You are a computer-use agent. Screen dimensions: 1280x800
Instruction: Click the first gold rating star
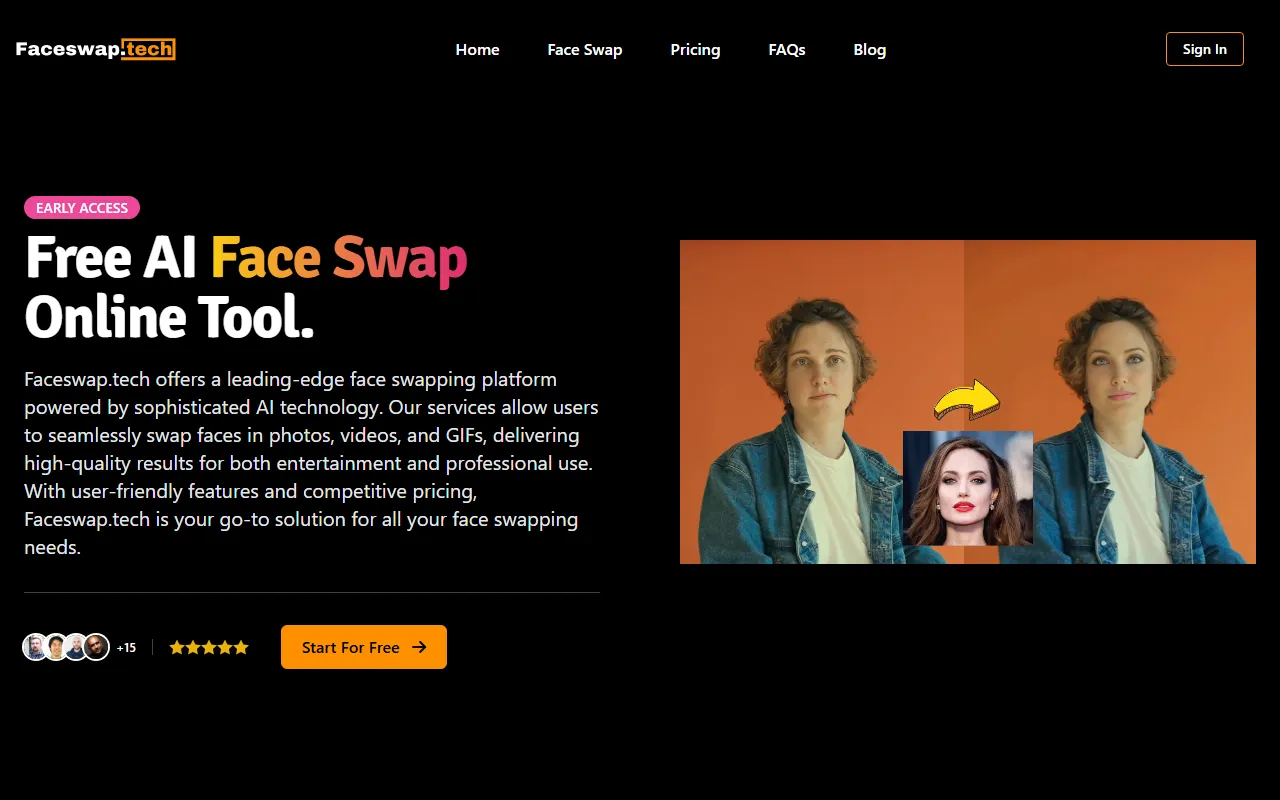click(x=177, y=647)
